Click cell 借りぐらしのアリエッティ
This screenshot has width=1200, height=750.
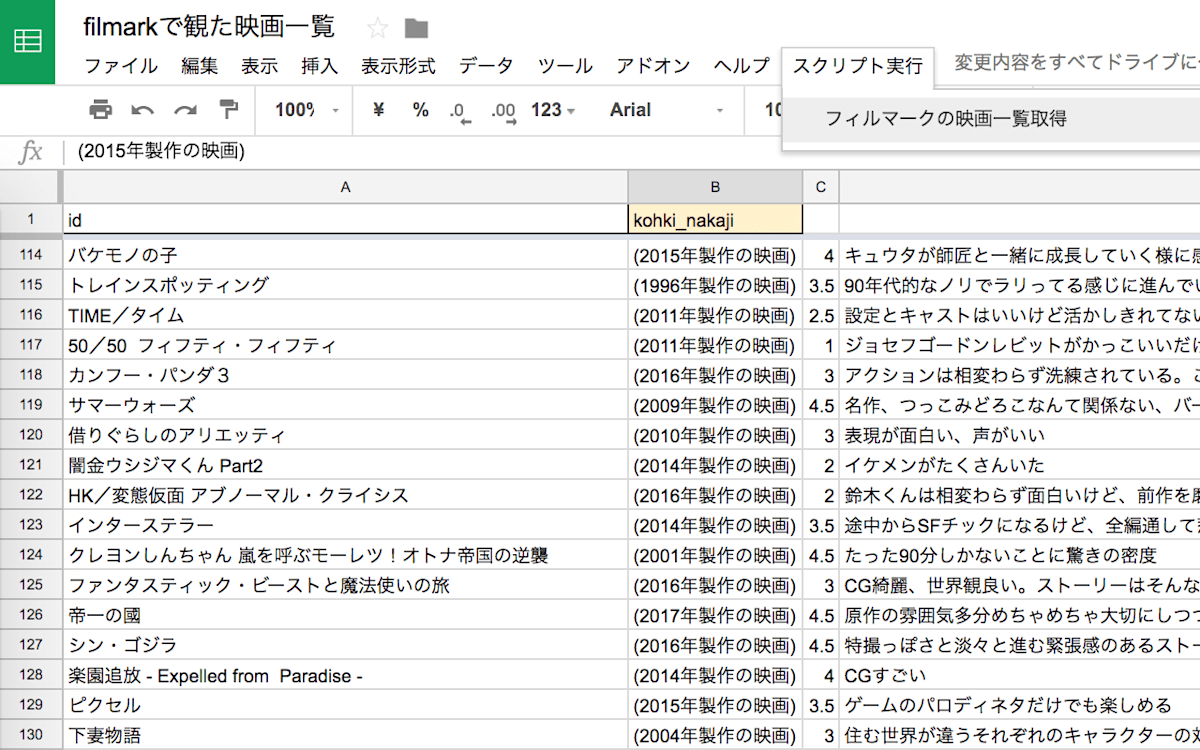(345, 435)
